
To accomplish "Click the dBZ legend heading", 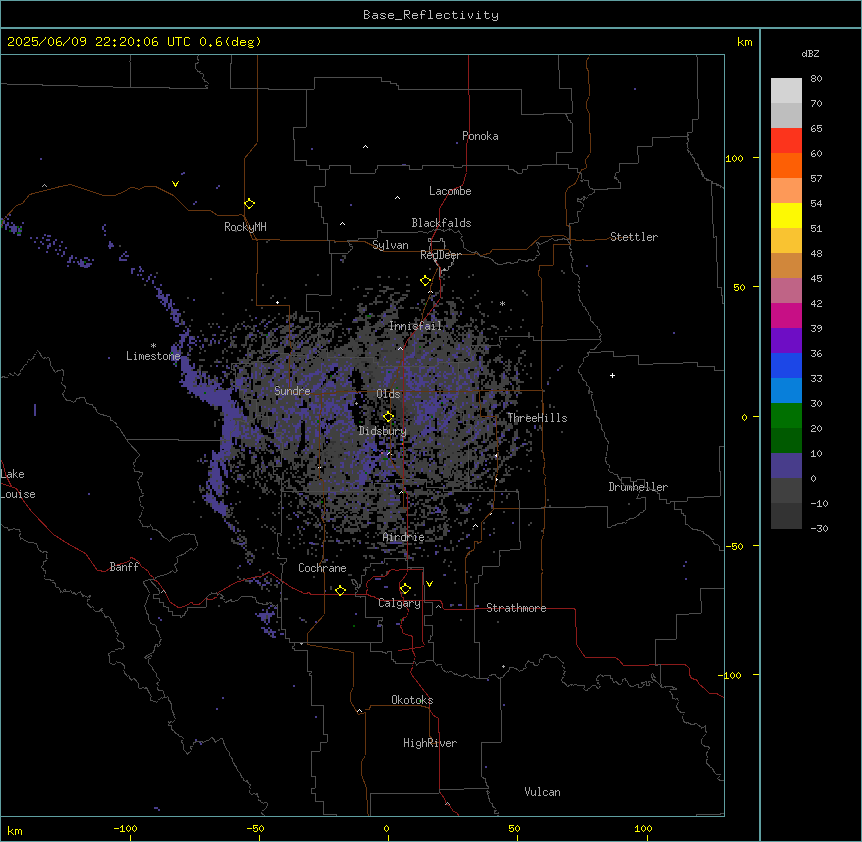I will click(x=810, y=53).
